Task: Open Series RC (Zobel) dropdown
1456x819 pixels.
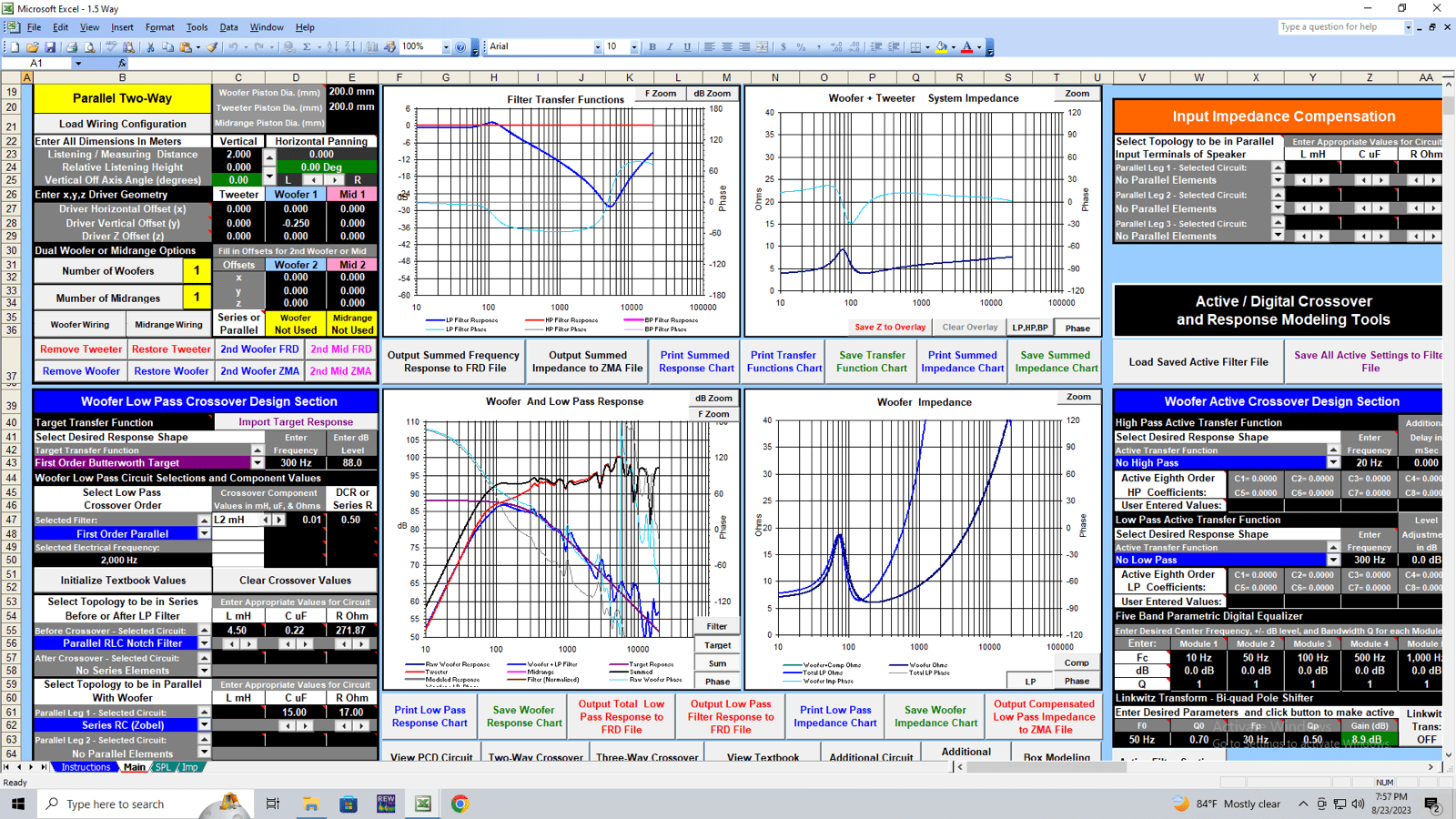Action: click(x=204, y=725)
